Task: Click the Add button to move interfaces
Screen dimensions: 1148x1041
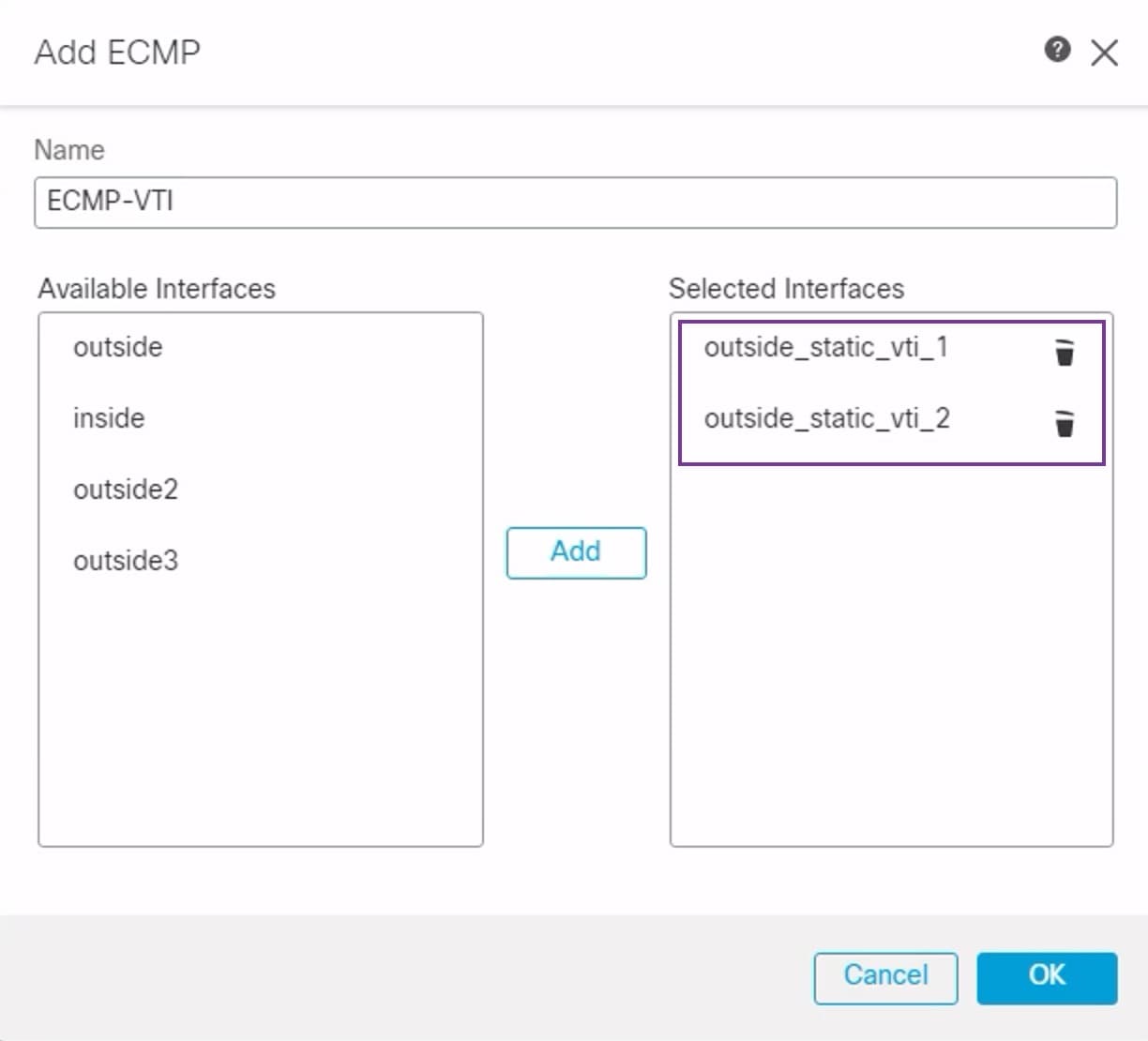Action: coord(575,552)
